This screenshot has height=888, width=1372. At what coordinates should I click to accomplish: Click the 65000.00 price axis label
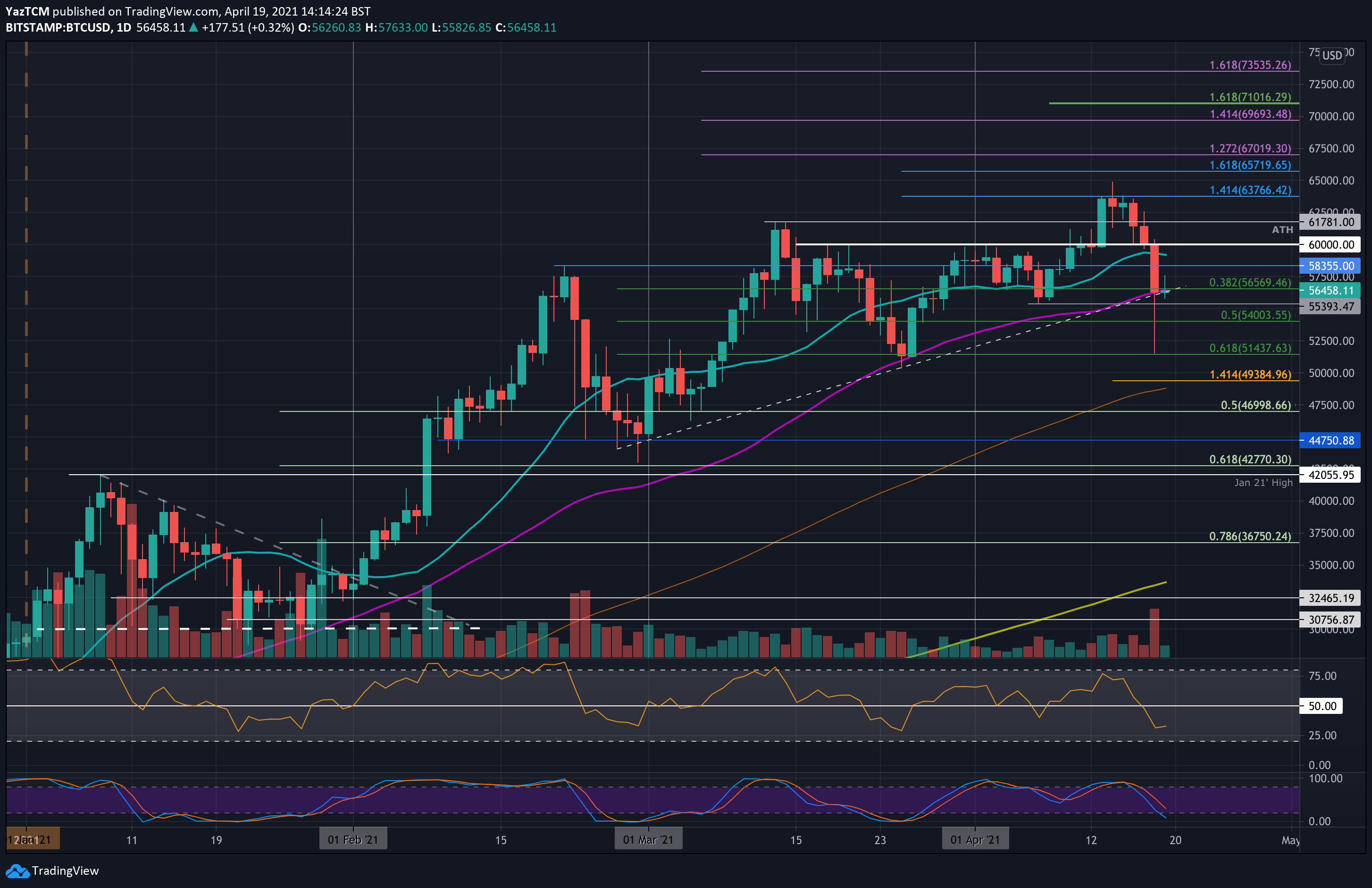point(1331,181)
